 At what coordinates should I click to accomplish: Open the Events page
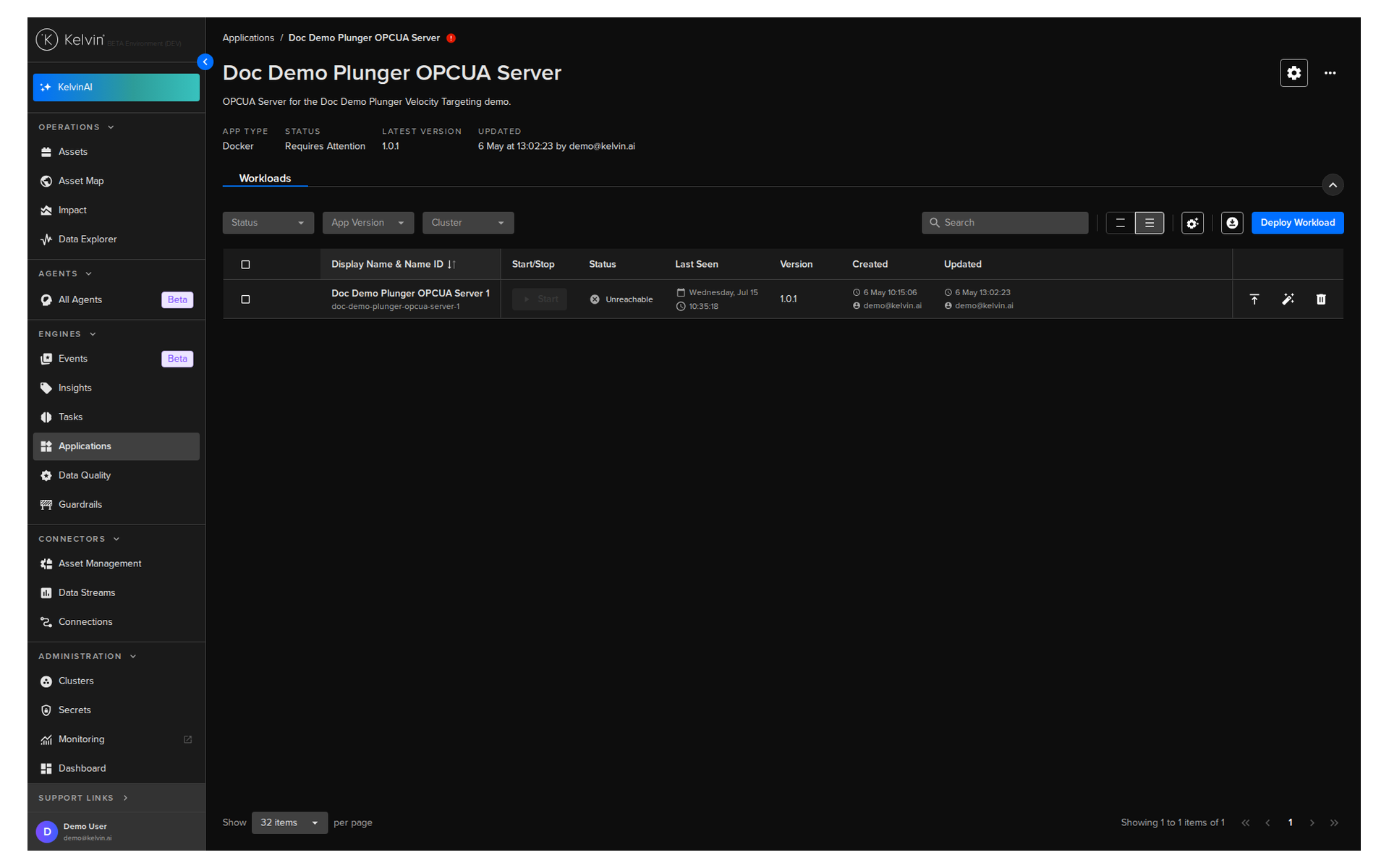pyautogui.click(x=116, y=359)
